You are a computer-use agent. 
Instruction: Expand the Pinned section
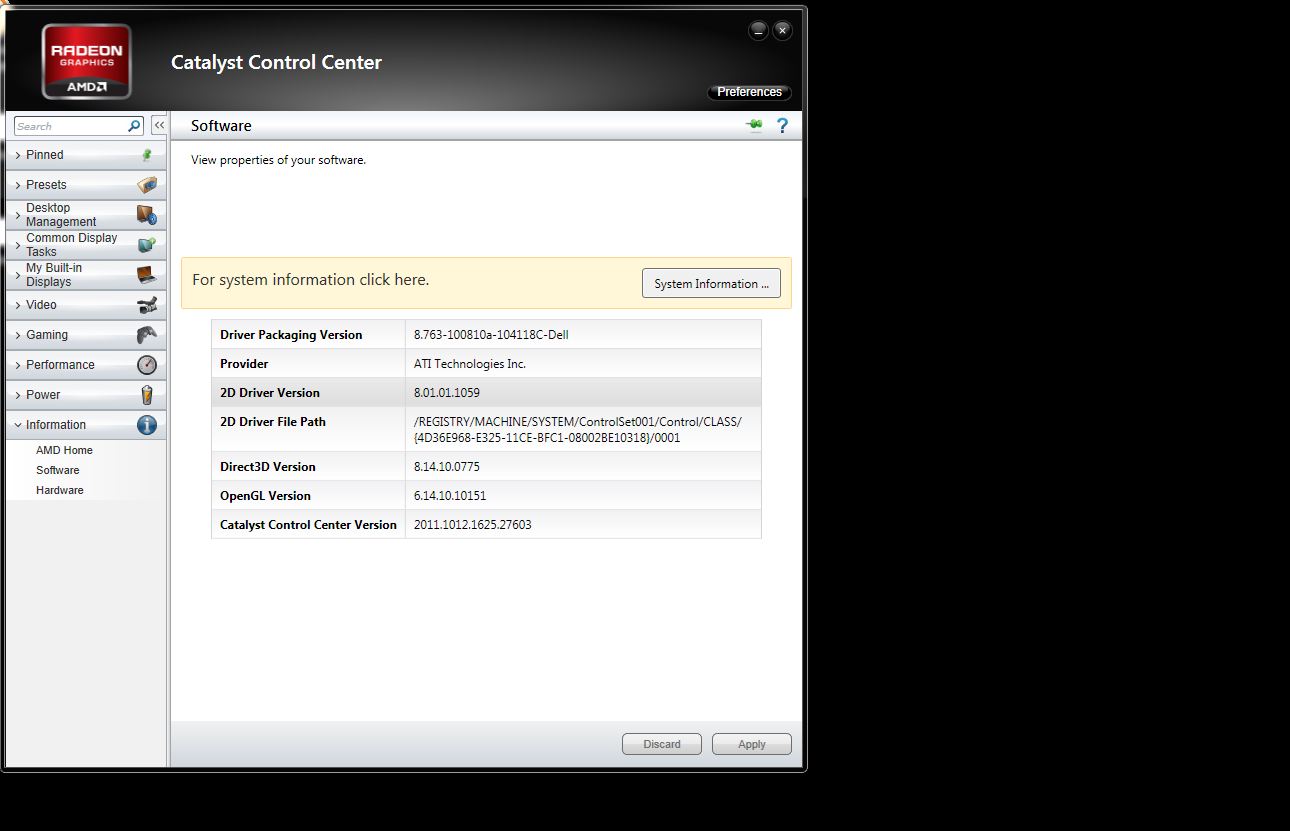pyautogui.click(x=18, y=155)
